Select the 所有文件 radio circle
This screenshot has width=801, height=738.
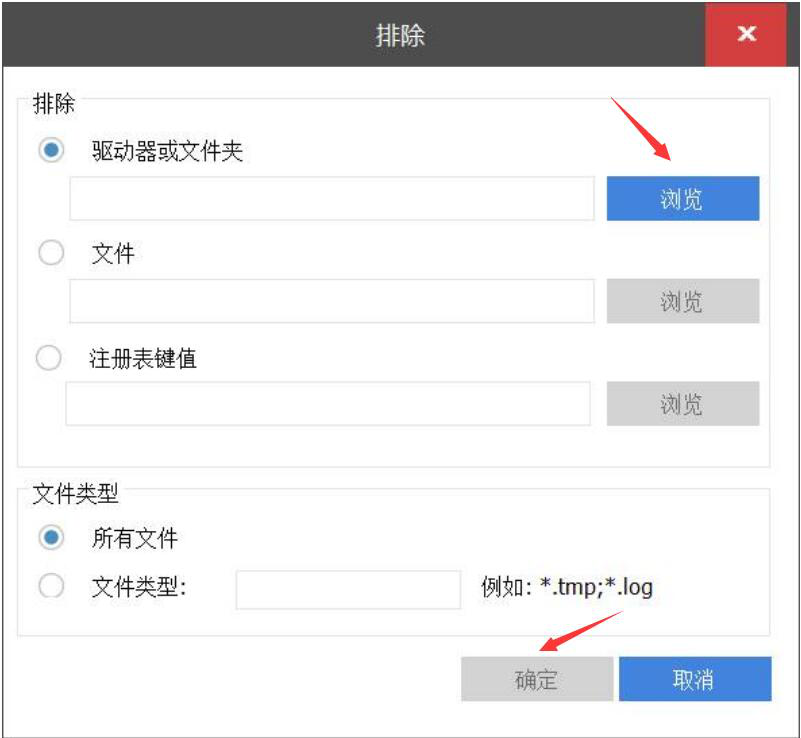(50, 537)
